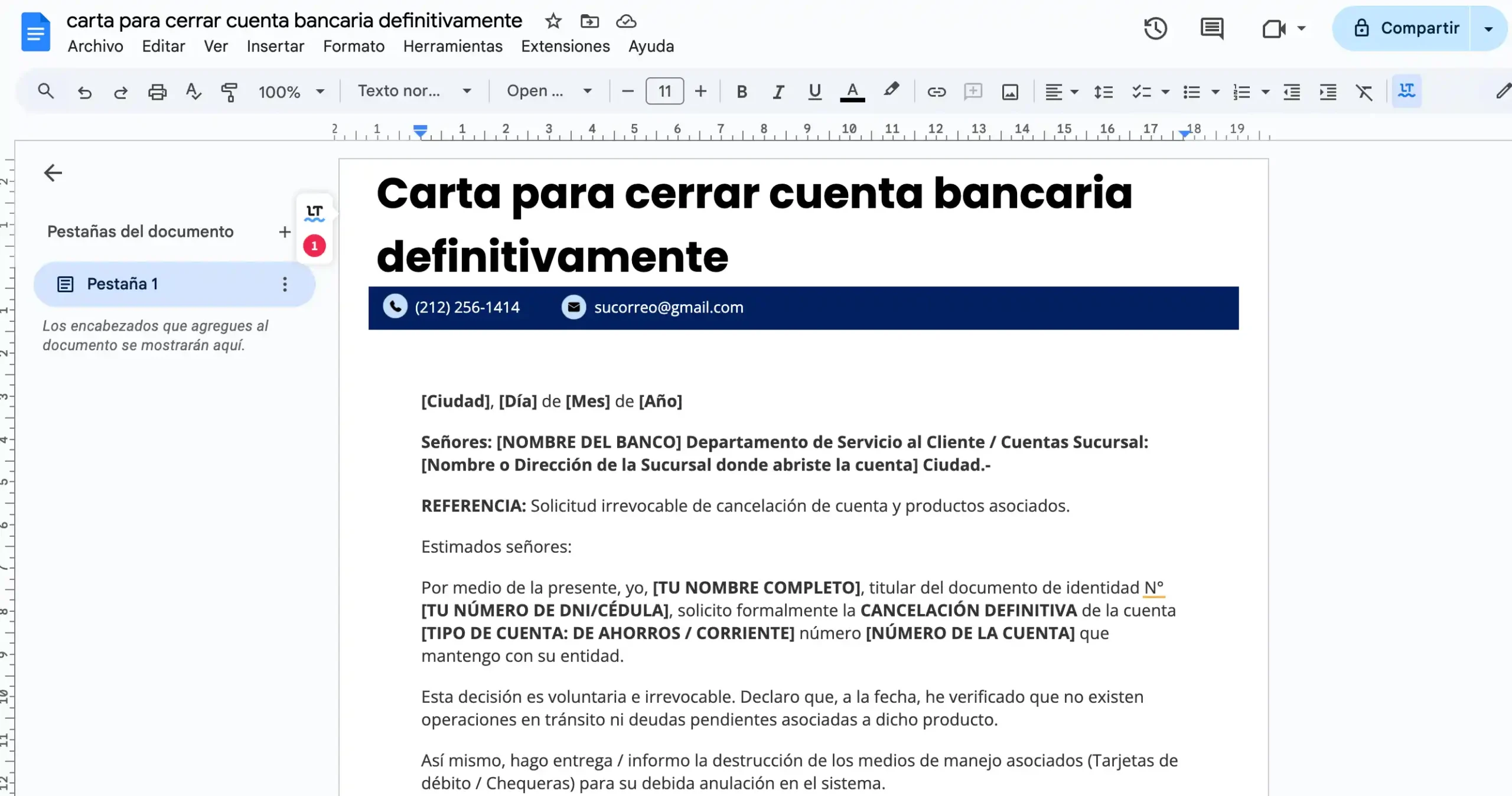Insert a link
The width and height of the screenshot is (1512, 796).
pos(936,92)
